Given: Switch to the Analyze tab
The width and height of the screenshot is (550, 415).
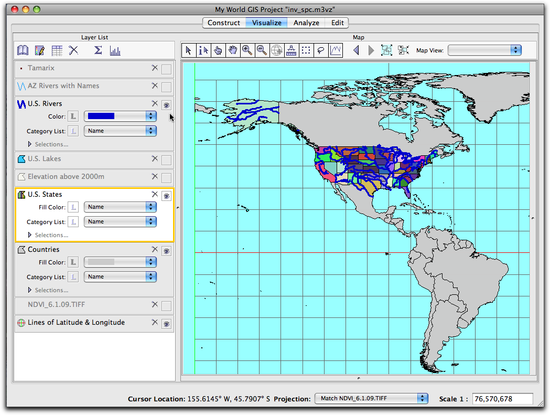Looking at the screenshot, I should pyautogui.click(x=306, y=23).
